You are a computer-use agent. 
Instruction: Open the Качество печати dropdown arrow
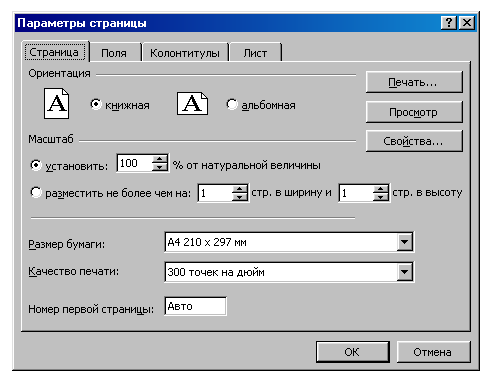click(x=405, y=272)
